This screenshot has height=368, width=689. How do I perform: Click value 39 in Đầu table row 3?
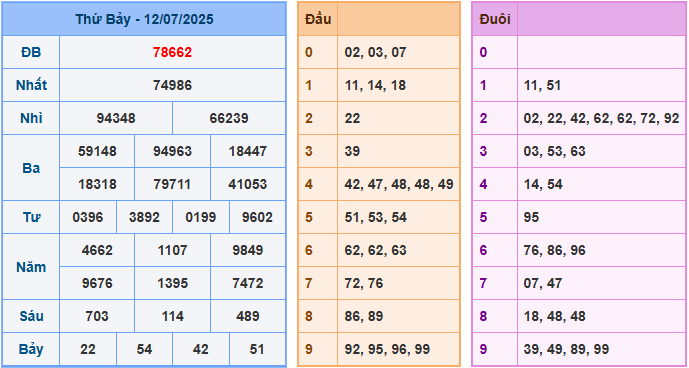coord(352,151)
